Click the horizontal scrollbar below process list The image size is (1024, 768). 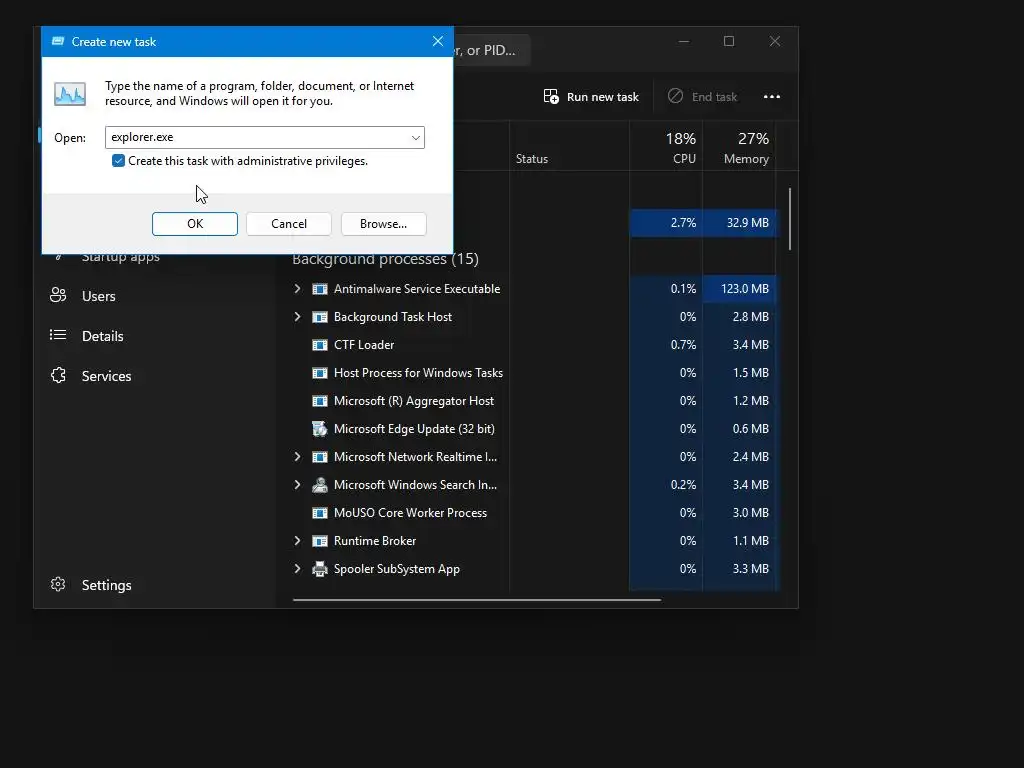(x=477, y=600)
